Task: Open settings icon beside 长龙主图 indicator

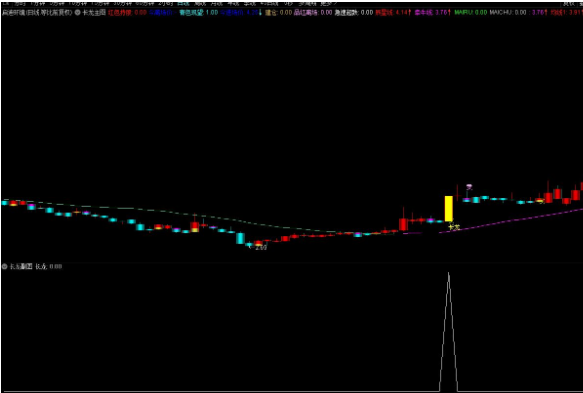Action: [x=78, y=12]
